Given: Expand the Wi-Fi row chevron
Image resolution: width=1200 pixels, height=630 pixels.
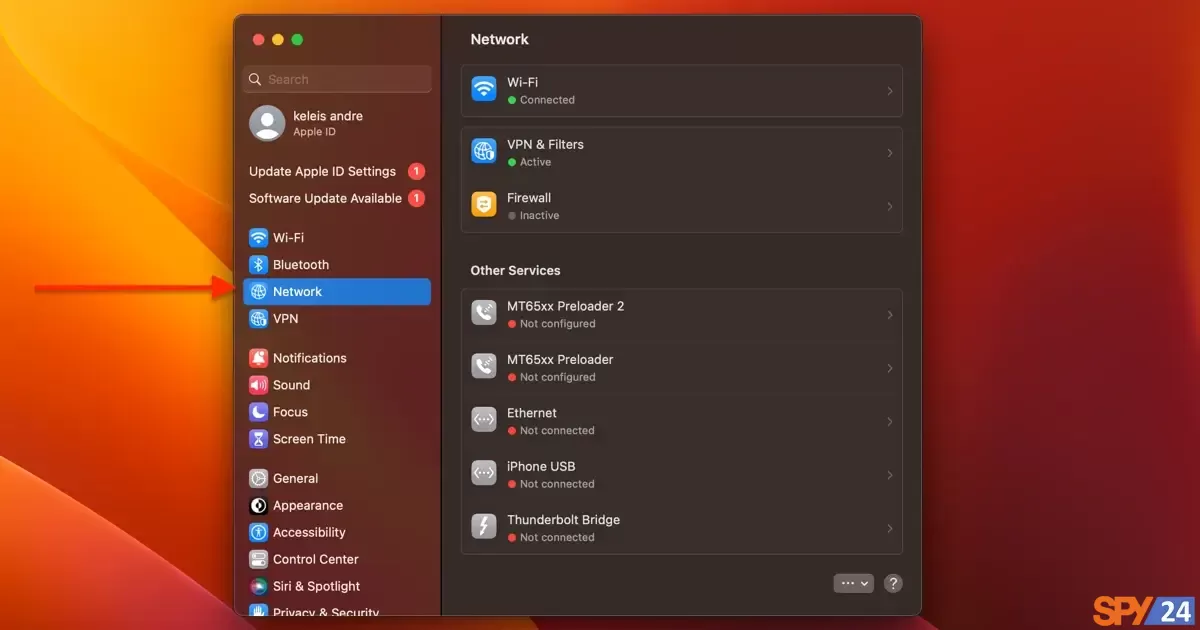Looking at the screenshot, I should [890, 91].
